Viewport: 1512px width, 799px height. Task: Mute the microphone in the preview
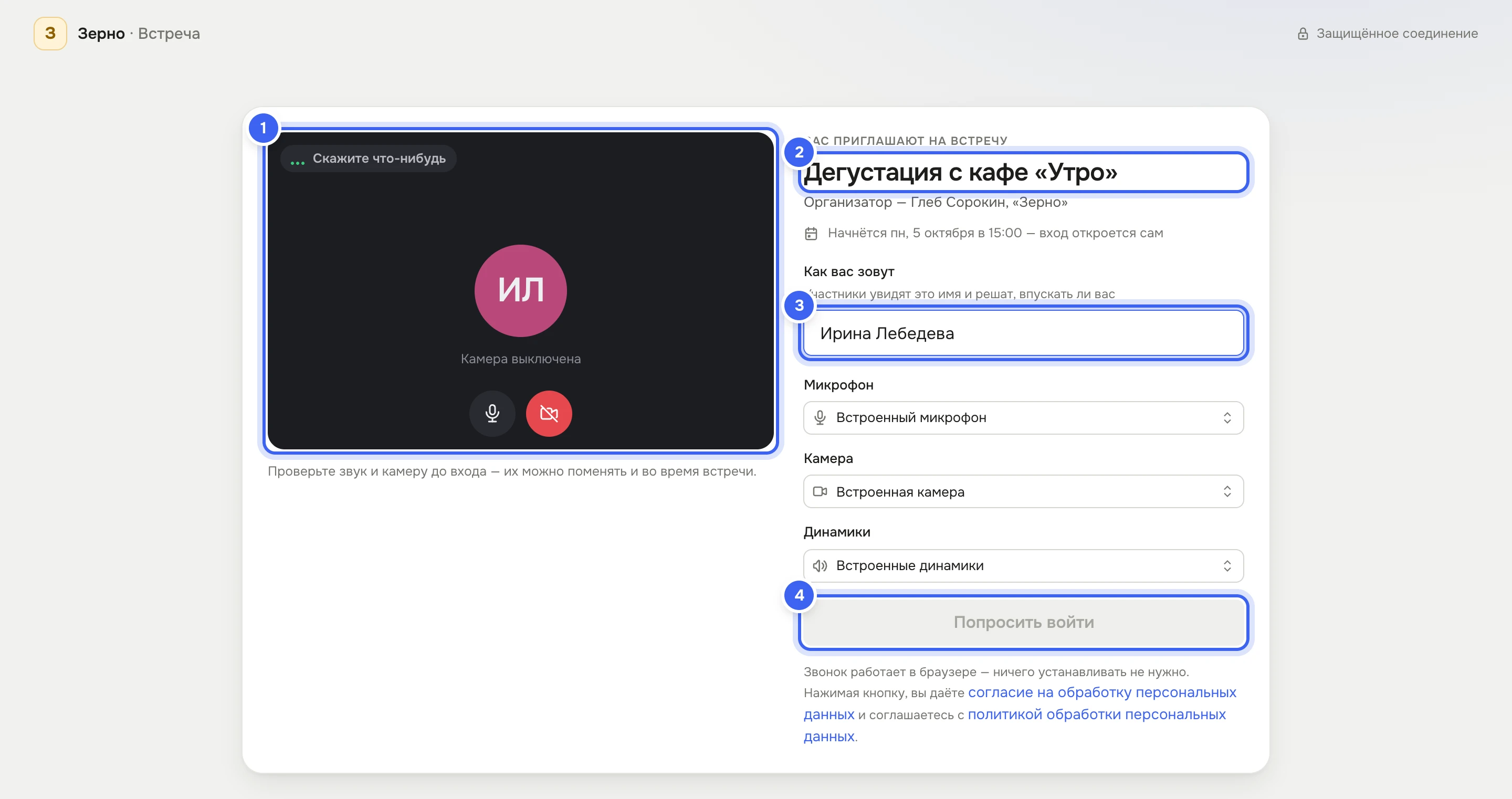click(x=492, y=414)
